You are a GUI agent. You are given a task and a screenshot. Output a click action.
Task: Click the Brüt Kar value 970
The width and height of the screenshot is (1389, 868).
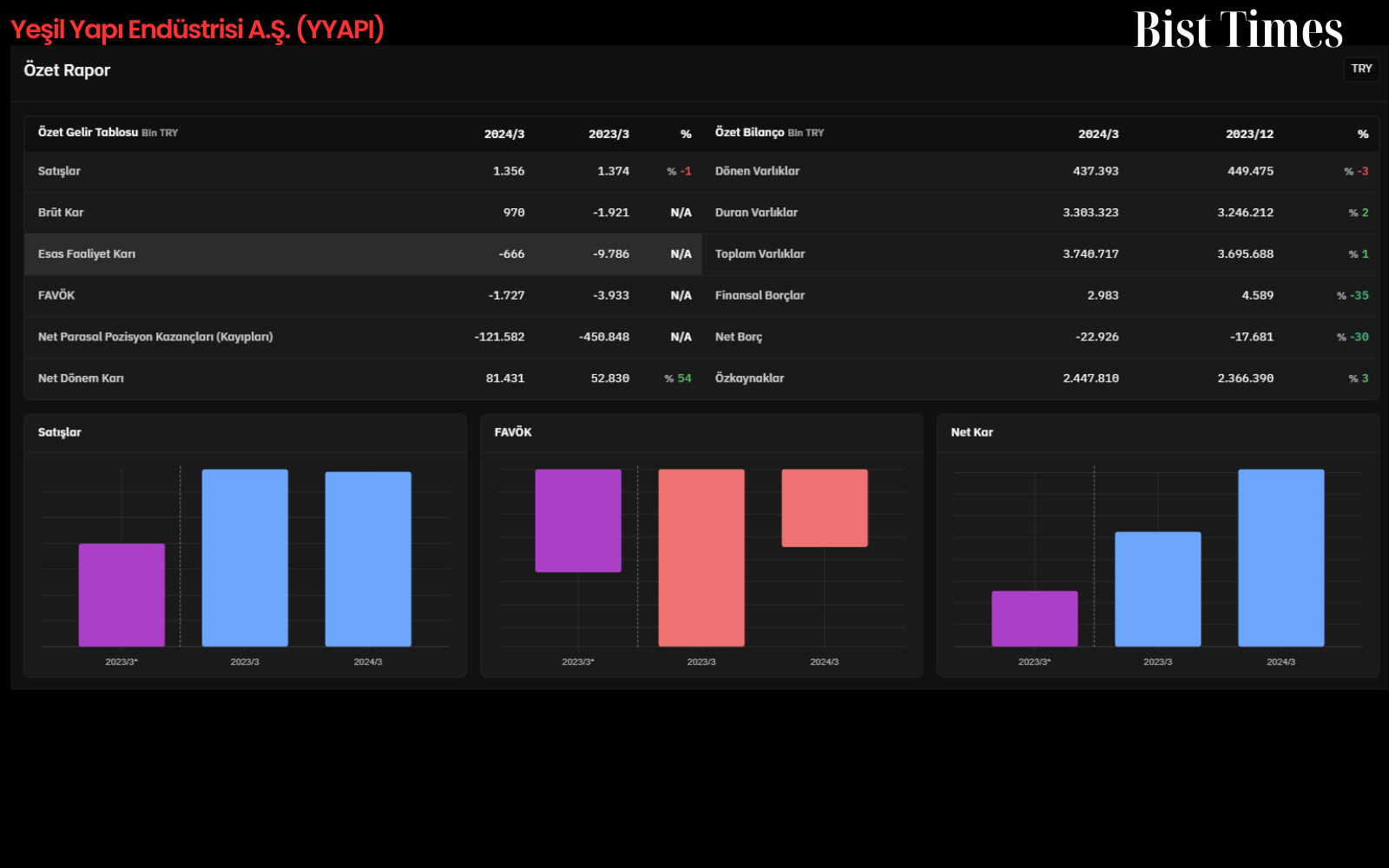[x=514, y=213]
